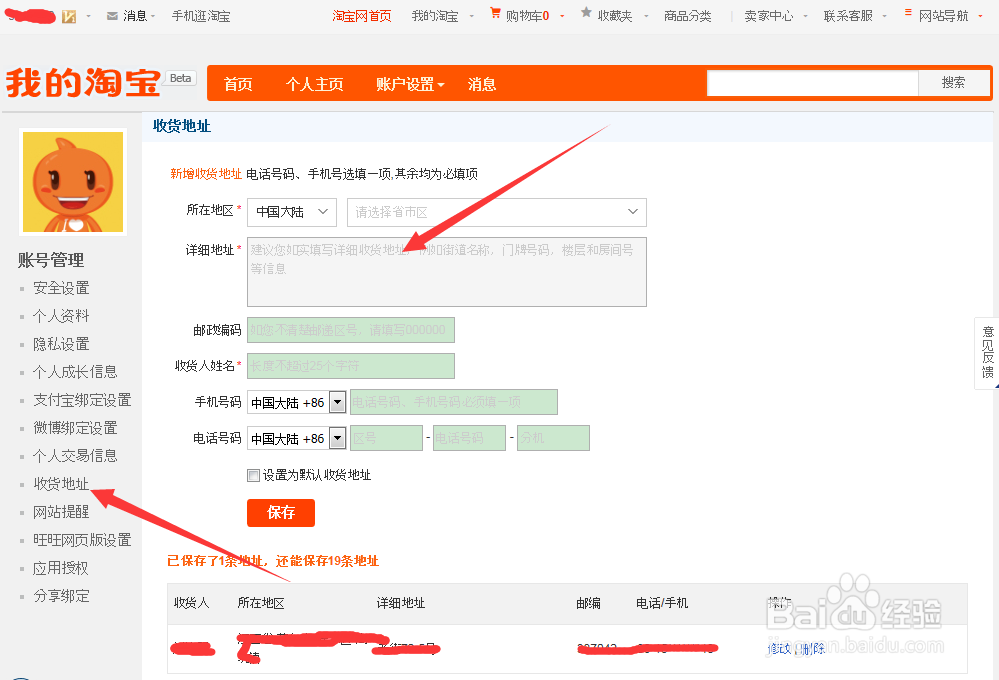Viewport: 999px width, 680px height.
Task: Click the orange mascot avatar image
Action: click(73, 182)
